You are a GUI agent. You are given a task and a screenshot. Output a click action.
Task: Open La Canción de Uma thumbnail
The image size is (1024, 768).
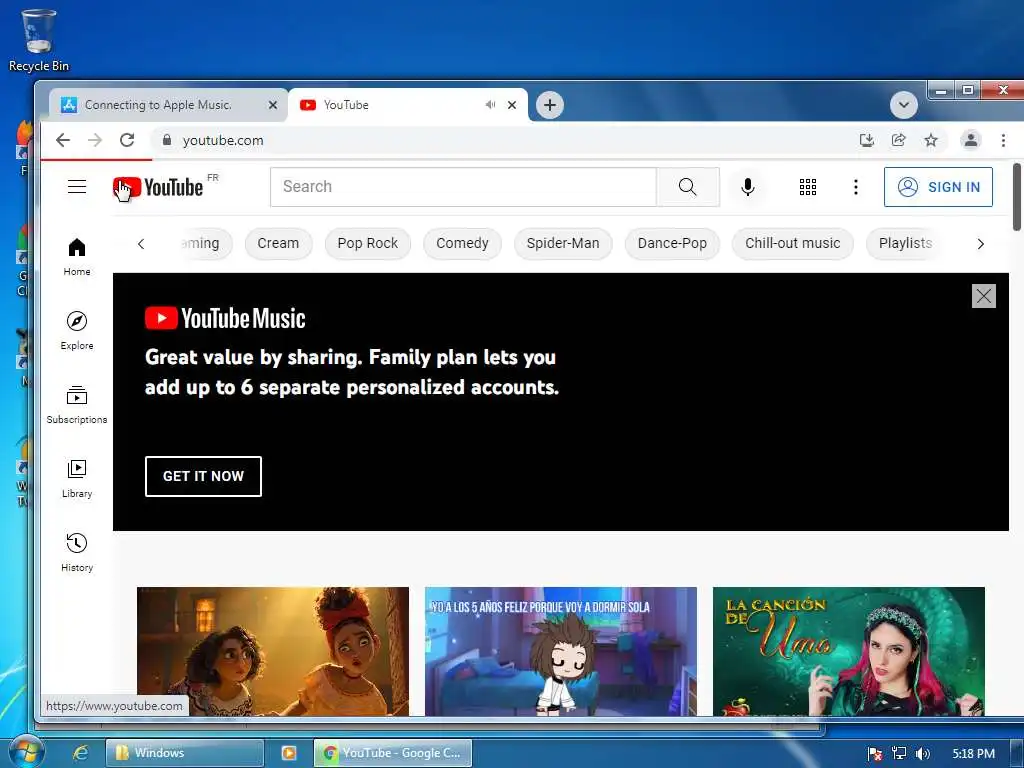849,651
